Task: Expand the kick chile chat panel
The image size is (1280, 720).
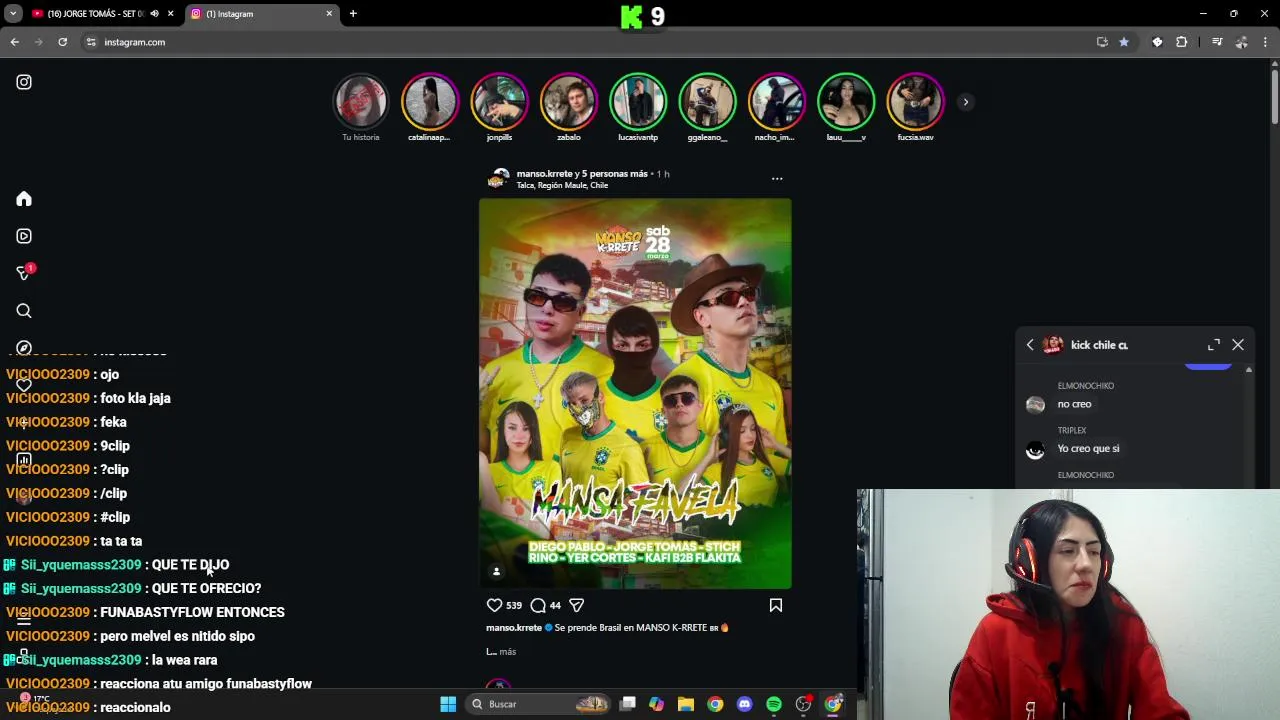Action: click(x=1214, y=345)
